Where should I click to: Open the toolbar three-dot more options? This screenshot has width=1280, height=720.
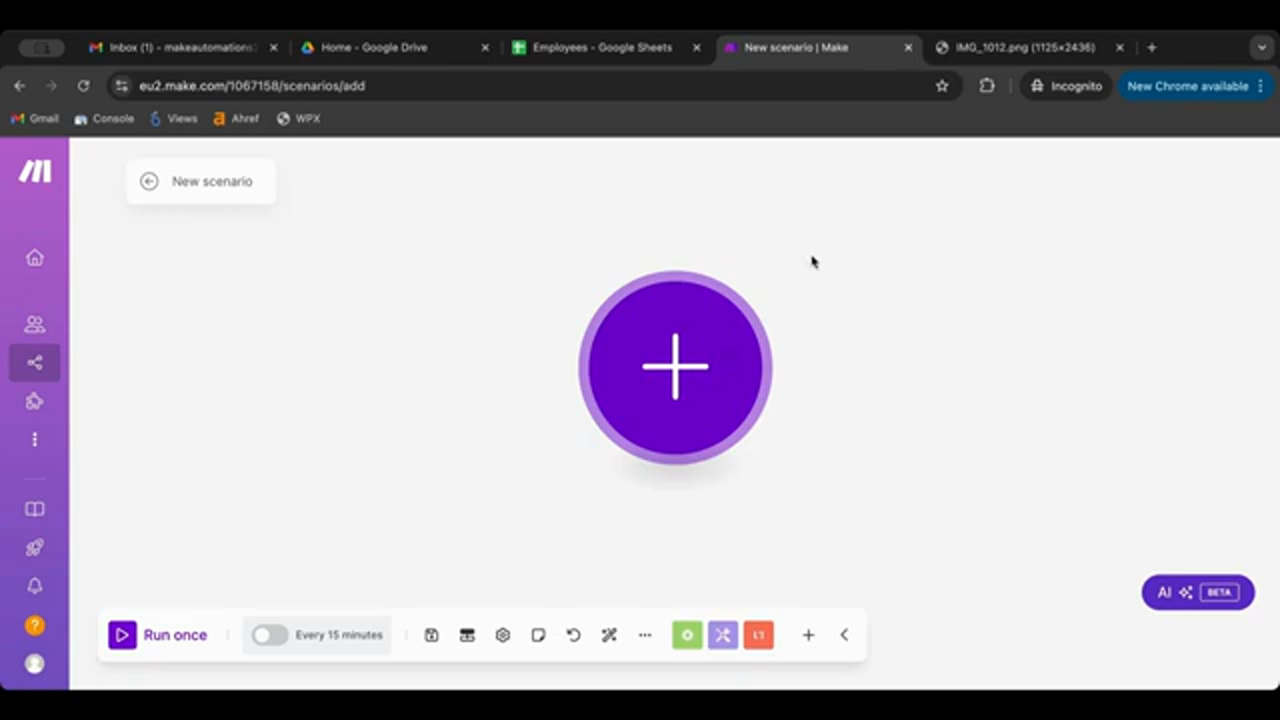[x=645, y=635]
